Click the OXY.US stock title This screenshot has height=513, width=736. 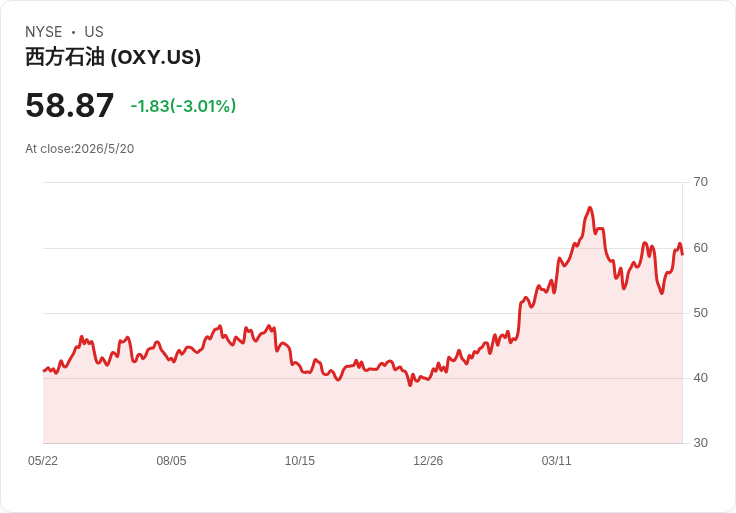113,57
